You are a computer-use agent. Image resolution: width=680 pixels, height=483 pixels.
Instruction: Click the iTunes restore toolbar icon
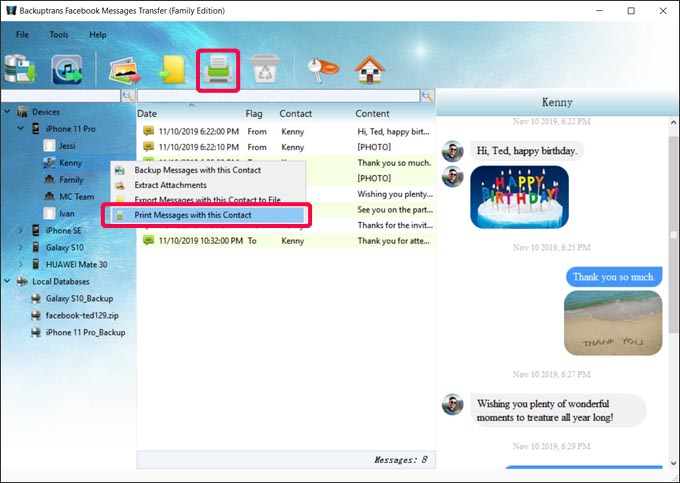click(66, 69)
